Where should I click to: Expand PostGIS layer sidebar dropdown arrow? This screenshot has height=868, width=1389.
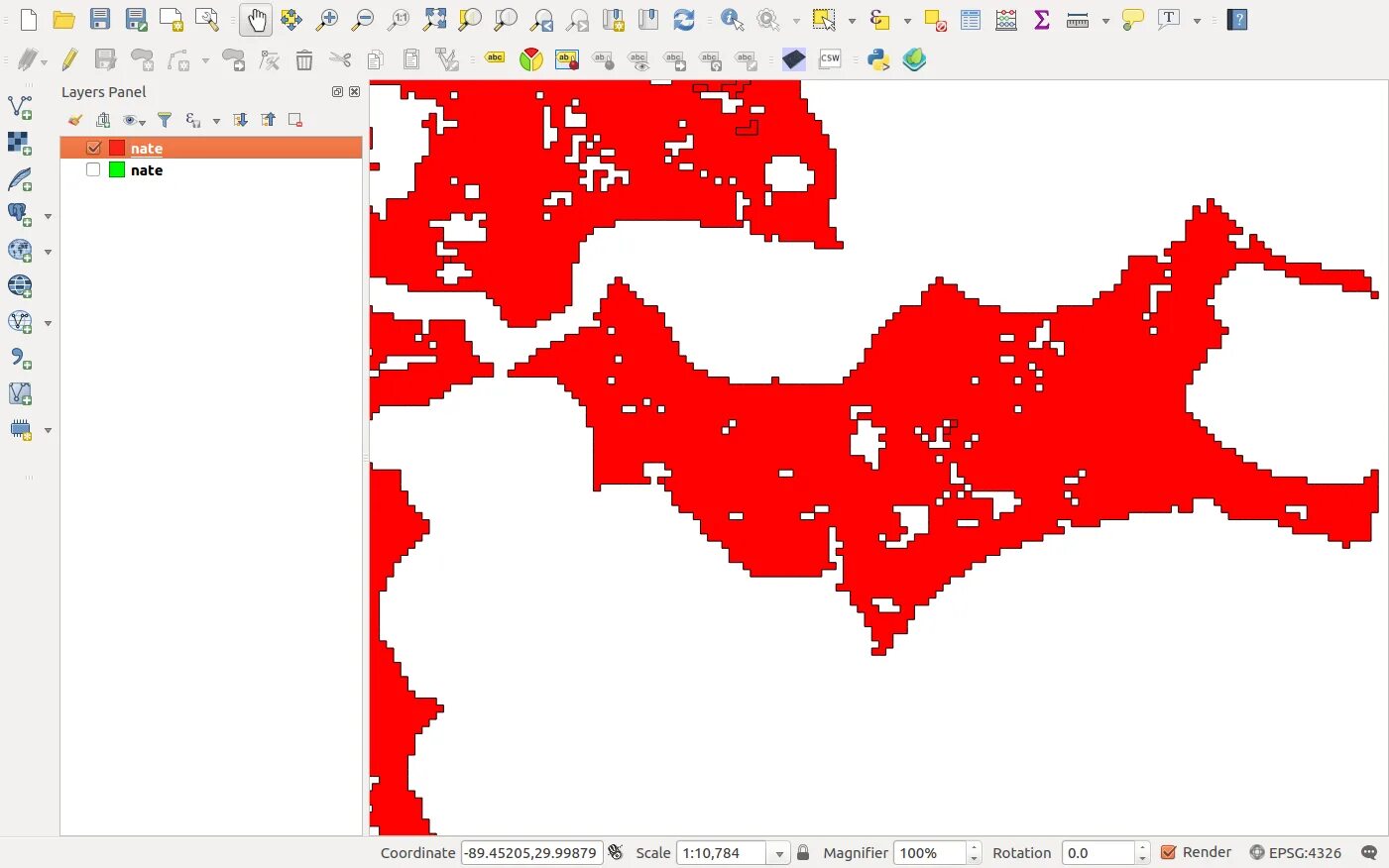click(48, 216)
